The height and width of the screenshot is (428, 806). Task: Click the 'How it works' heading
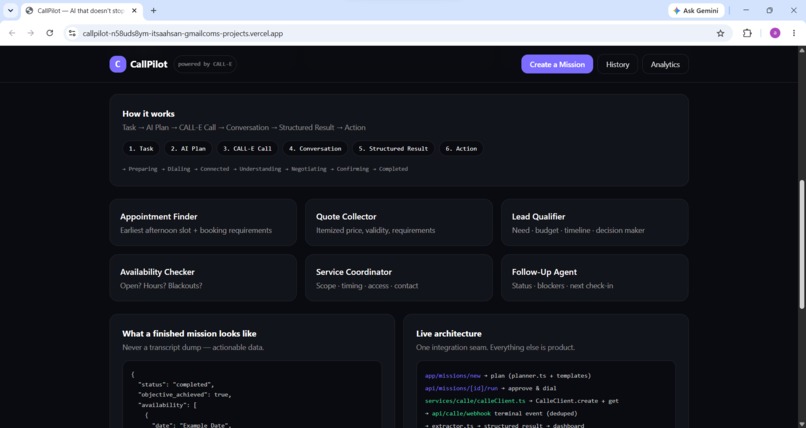click(148, 114)
